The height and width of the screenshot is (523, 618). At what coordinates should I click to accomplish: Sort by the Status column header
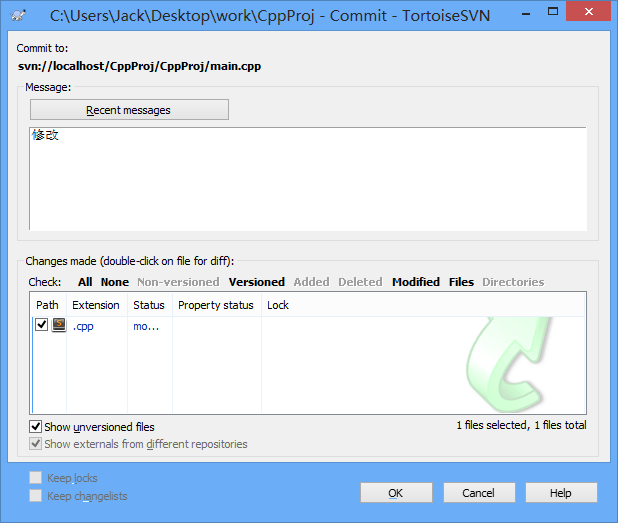[x=149, y=305]
